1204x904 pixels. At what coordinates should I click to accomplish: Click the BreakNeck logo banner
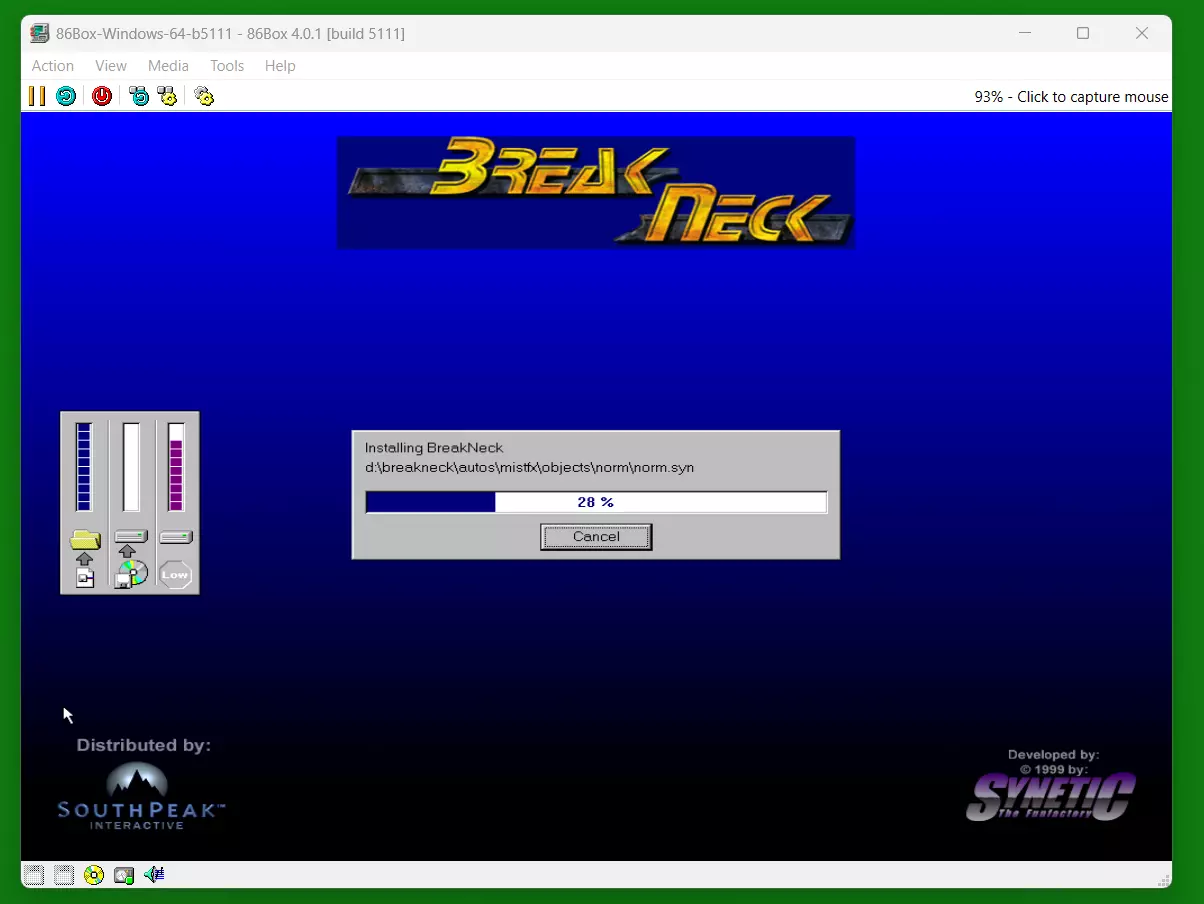click(x=596, y=192)
